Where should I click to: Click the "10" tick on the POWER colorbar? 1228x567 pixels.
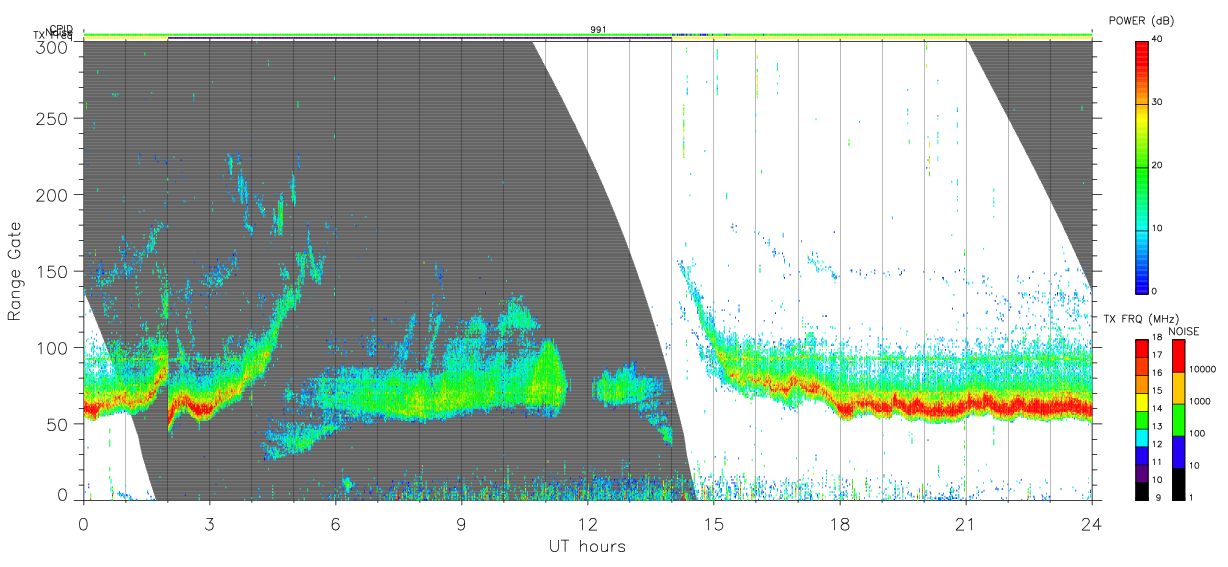point(1158,229)
